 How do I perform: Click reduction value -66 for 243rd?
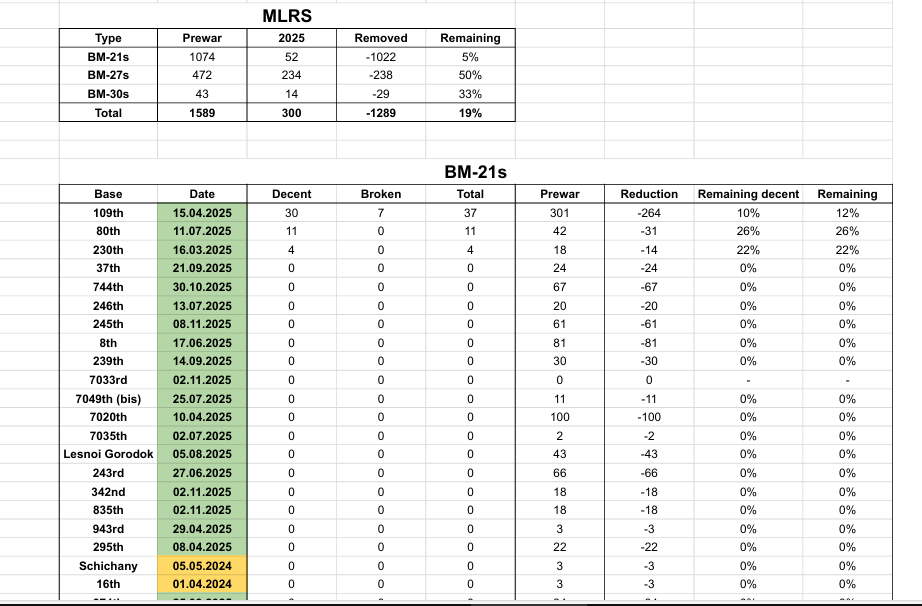[649, 473]
